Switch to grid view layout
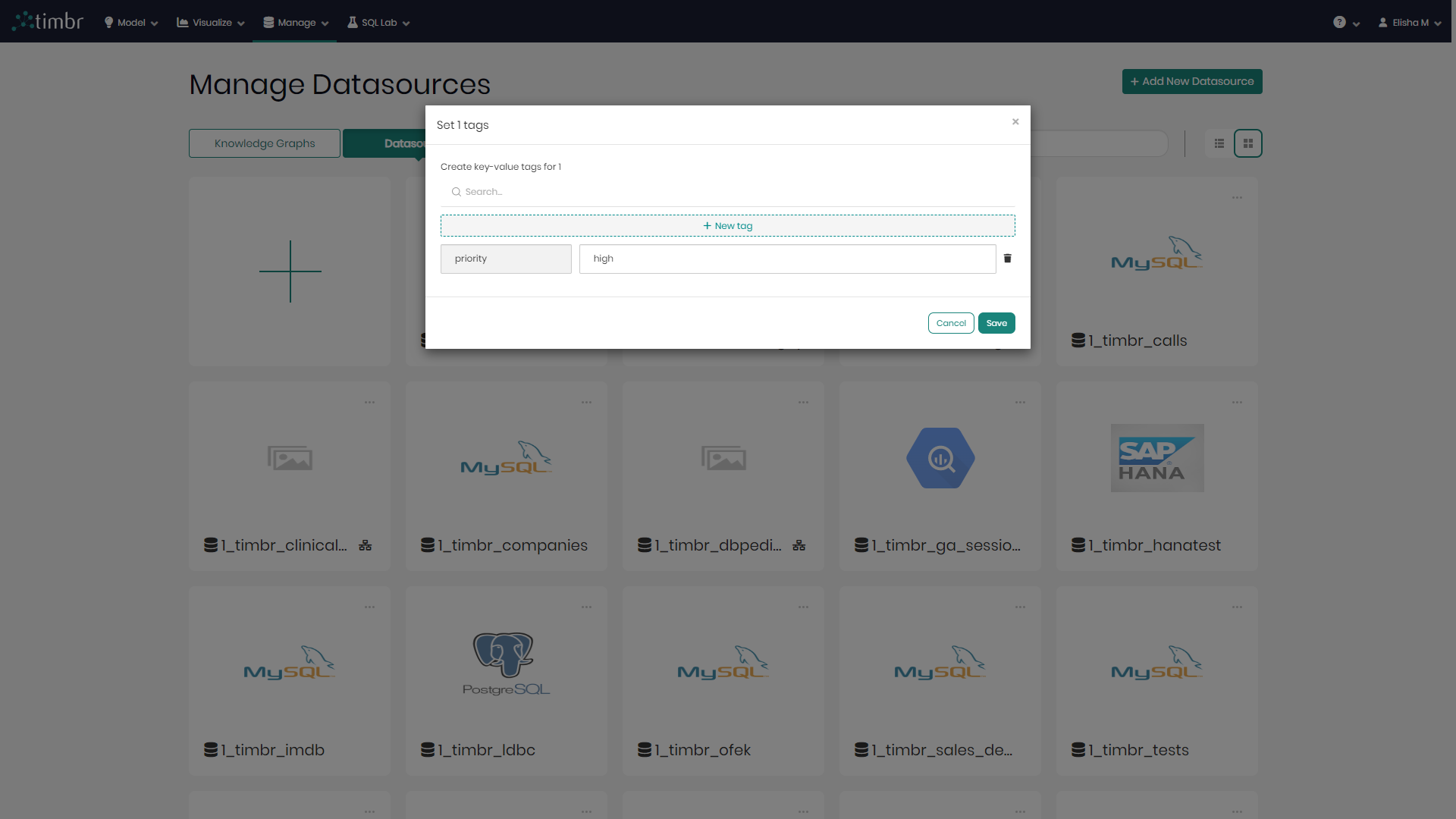This screenshot has width=1456, height=819. pos(1247,143)
